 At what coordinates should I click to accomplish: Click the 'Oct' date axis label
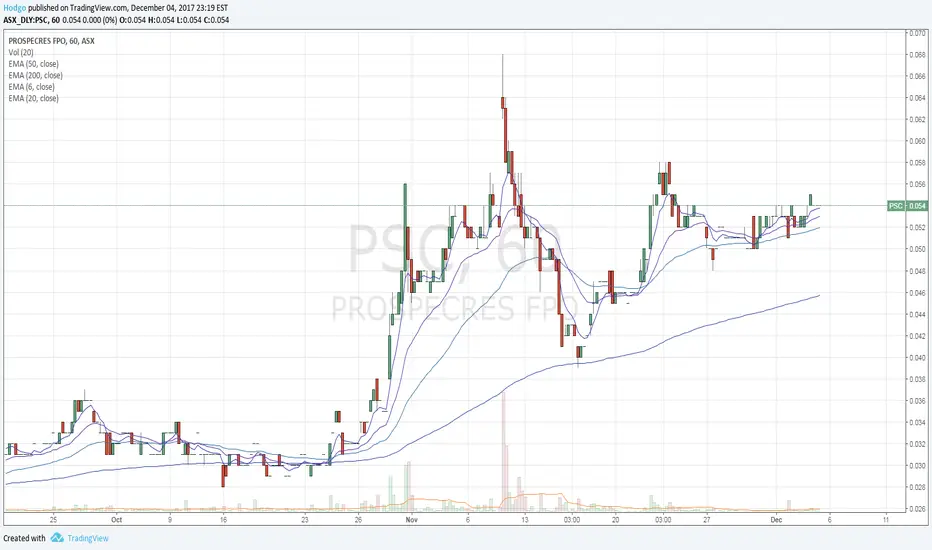point(116,520)
